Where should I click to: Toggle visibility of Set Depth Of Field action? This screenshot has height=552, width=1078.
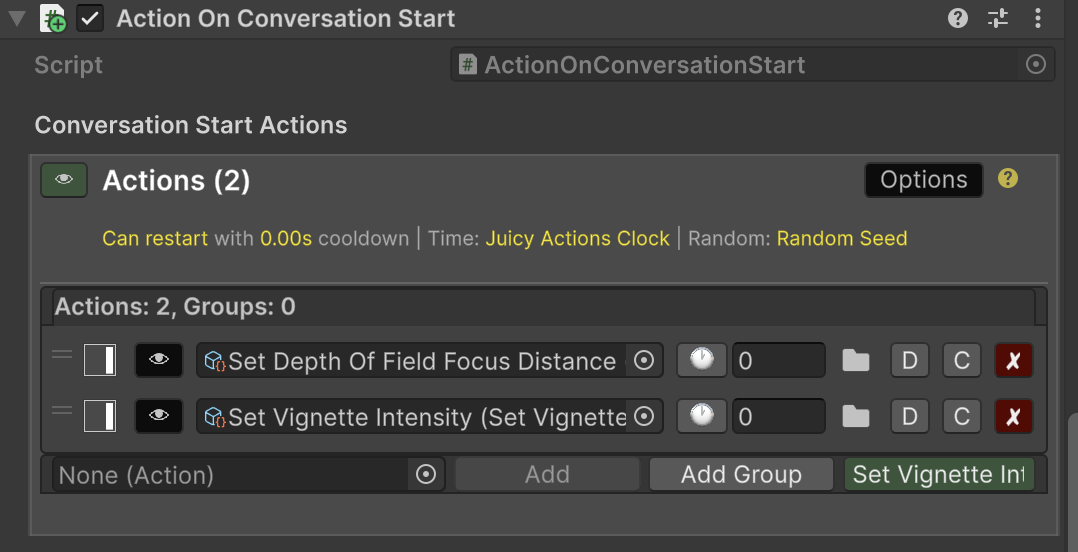pos(159,360)
